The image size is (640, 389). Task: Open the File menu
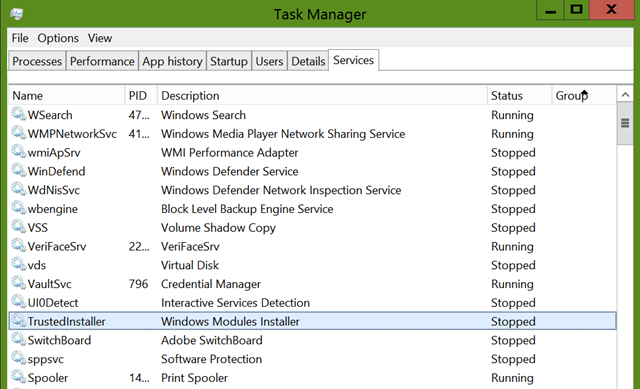(x=20, y=38)
